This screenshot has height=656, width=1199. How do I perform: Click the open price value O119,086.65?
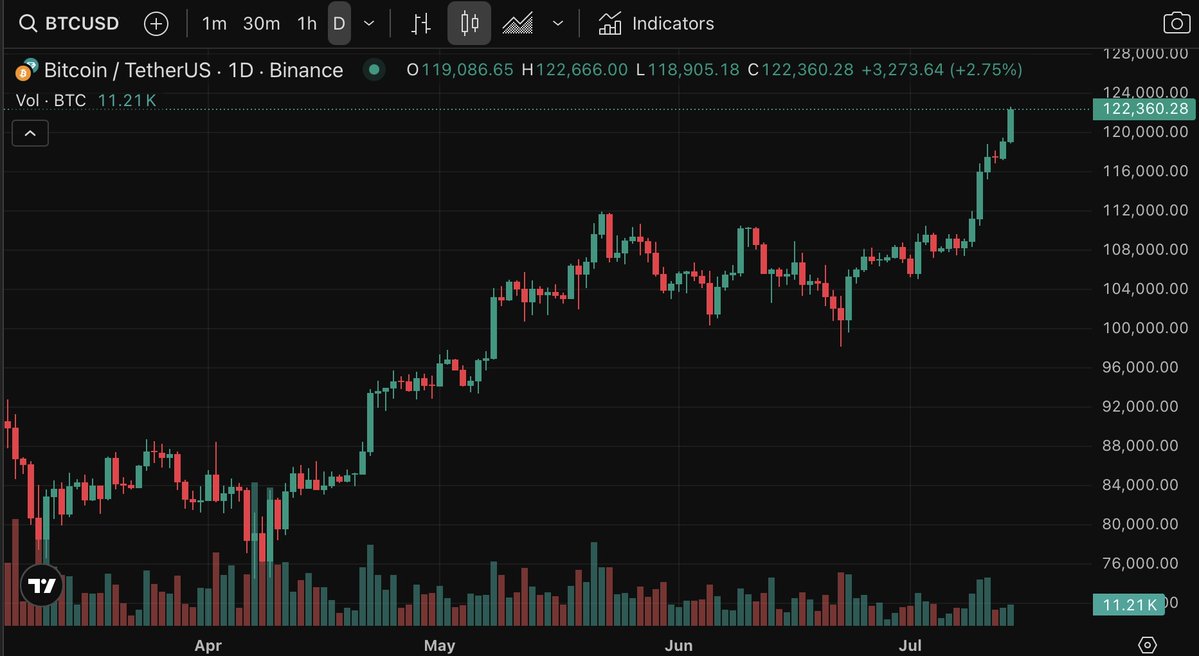coord(460,70)
